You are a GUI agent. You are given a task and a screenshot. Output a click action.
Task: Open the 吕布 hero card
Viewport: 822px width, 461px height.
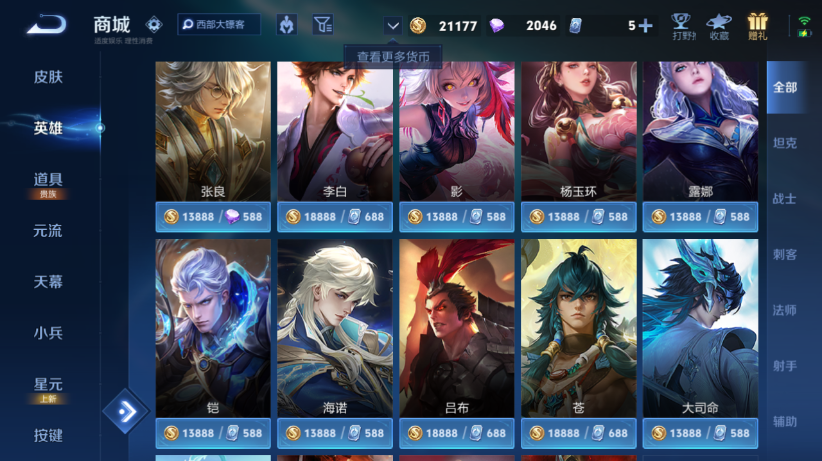(457, 328)
